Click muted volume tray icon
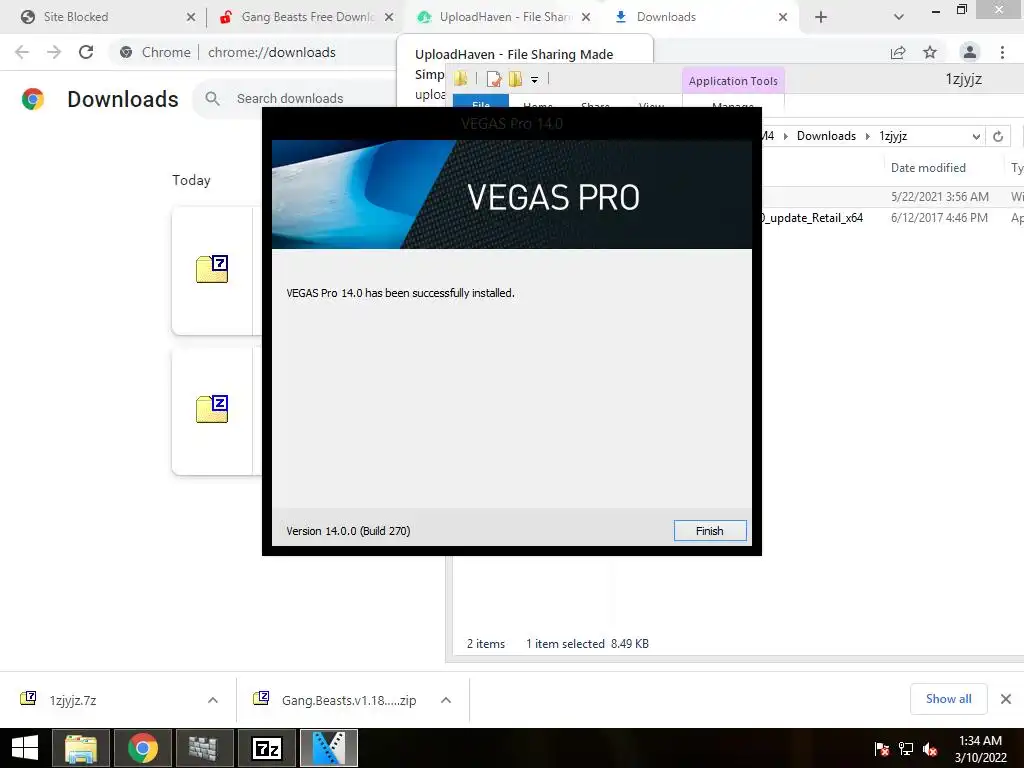The width and height of the screenshot is (1024, 768). coord(930,749)
